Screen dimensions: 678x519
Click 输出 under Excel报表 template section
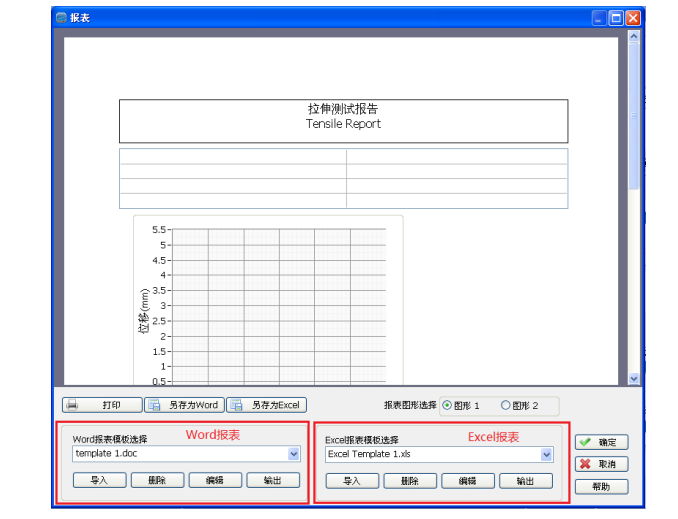point(525,481)
